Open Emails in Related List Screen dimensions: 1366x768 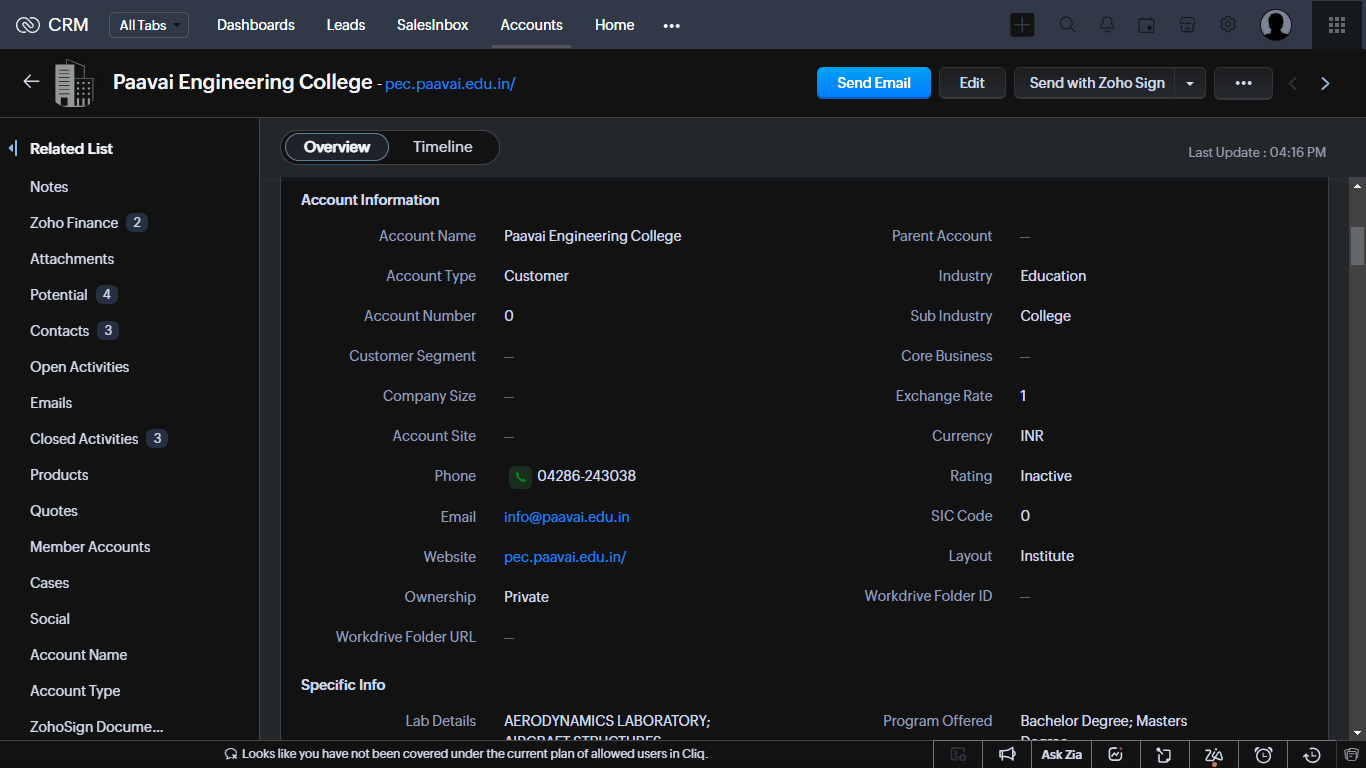click(x=51, y=403)
